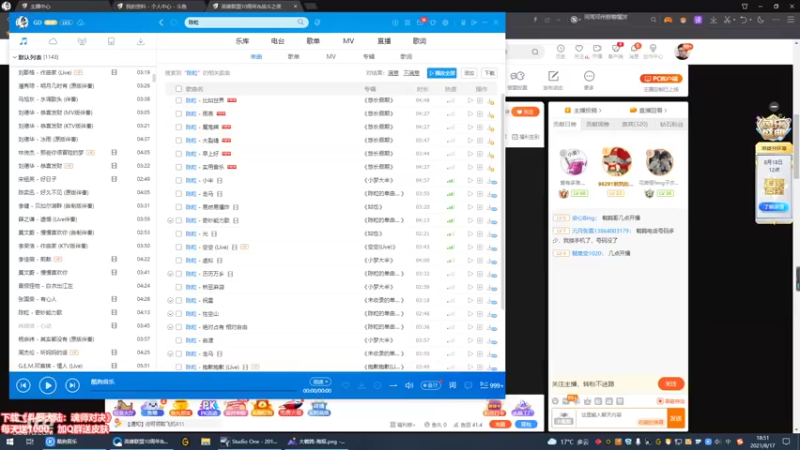Tick the checkbox for 易燃易爆炸

pyautogui.click(x=179, y=207)
